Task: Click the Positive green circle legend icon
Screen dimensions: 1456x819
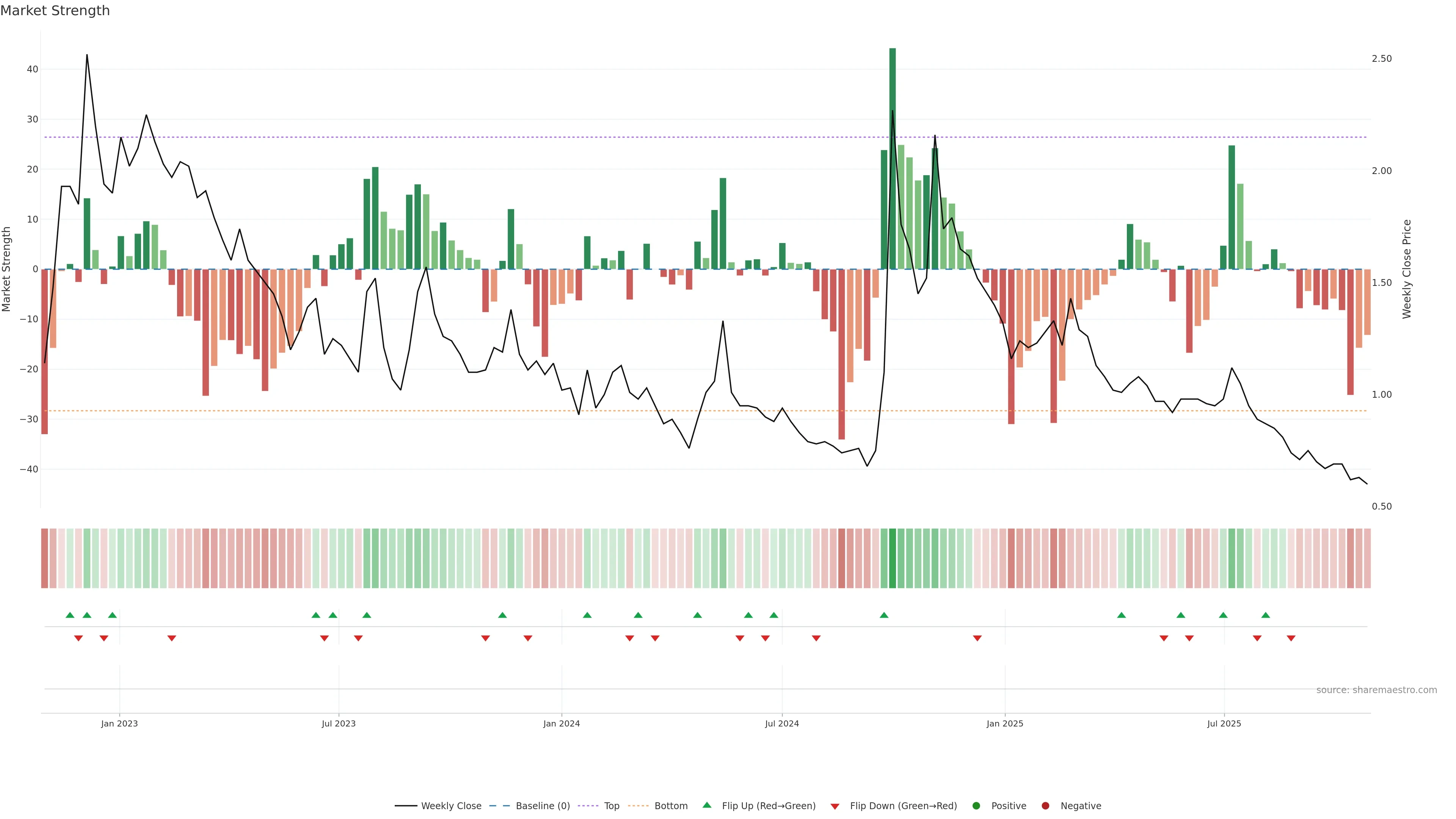Action: (976, 806)
